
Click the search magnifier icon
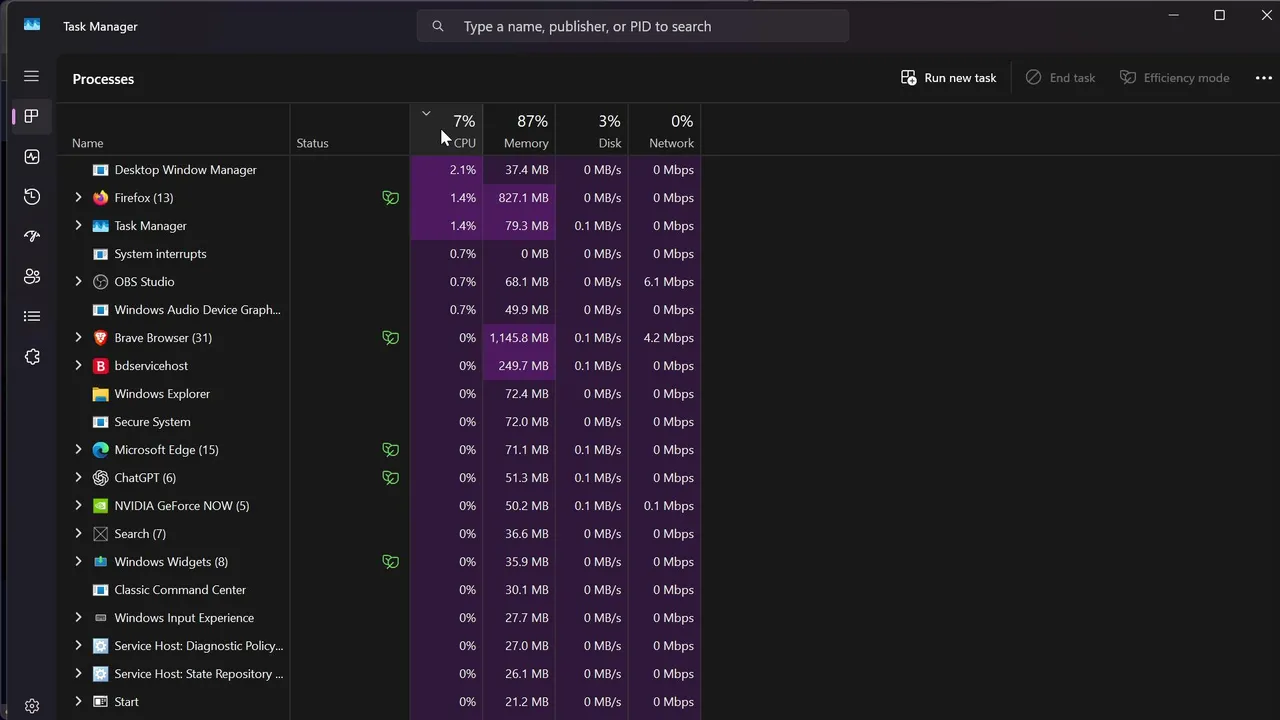pyautogui.click(x=437, y=26)
